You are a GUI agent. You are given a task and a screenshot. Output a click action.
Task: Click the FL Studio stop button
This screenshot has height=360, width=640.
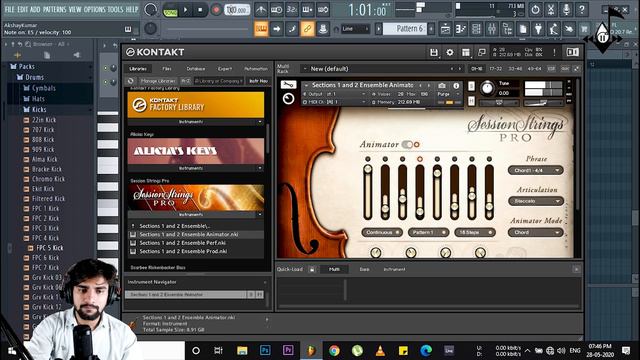coord(200,10)
